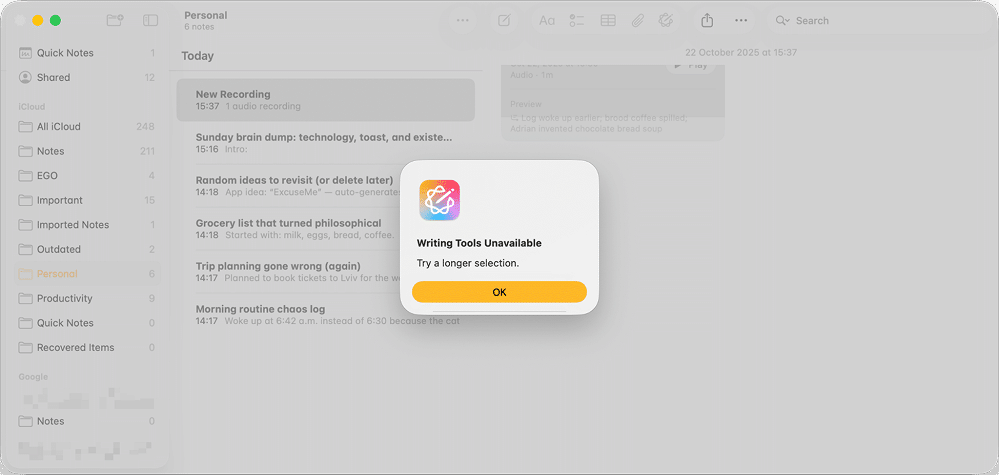Open the iCloud Quick Notes folder with 0 notes
This screenshot has height=475, width=999.
click(x=87, y=323)
